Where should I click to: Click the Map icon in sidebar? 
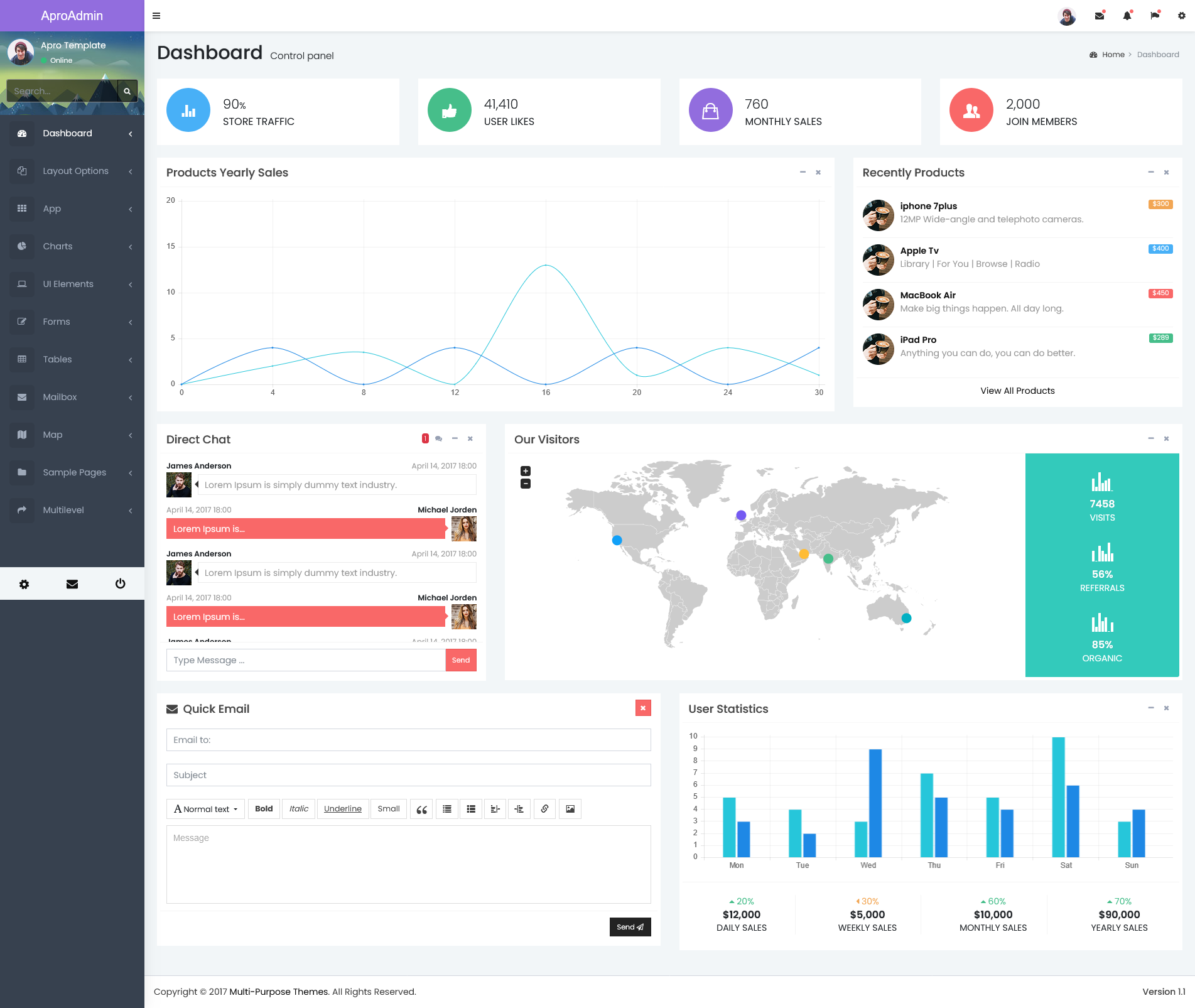[x=22, y=435]
